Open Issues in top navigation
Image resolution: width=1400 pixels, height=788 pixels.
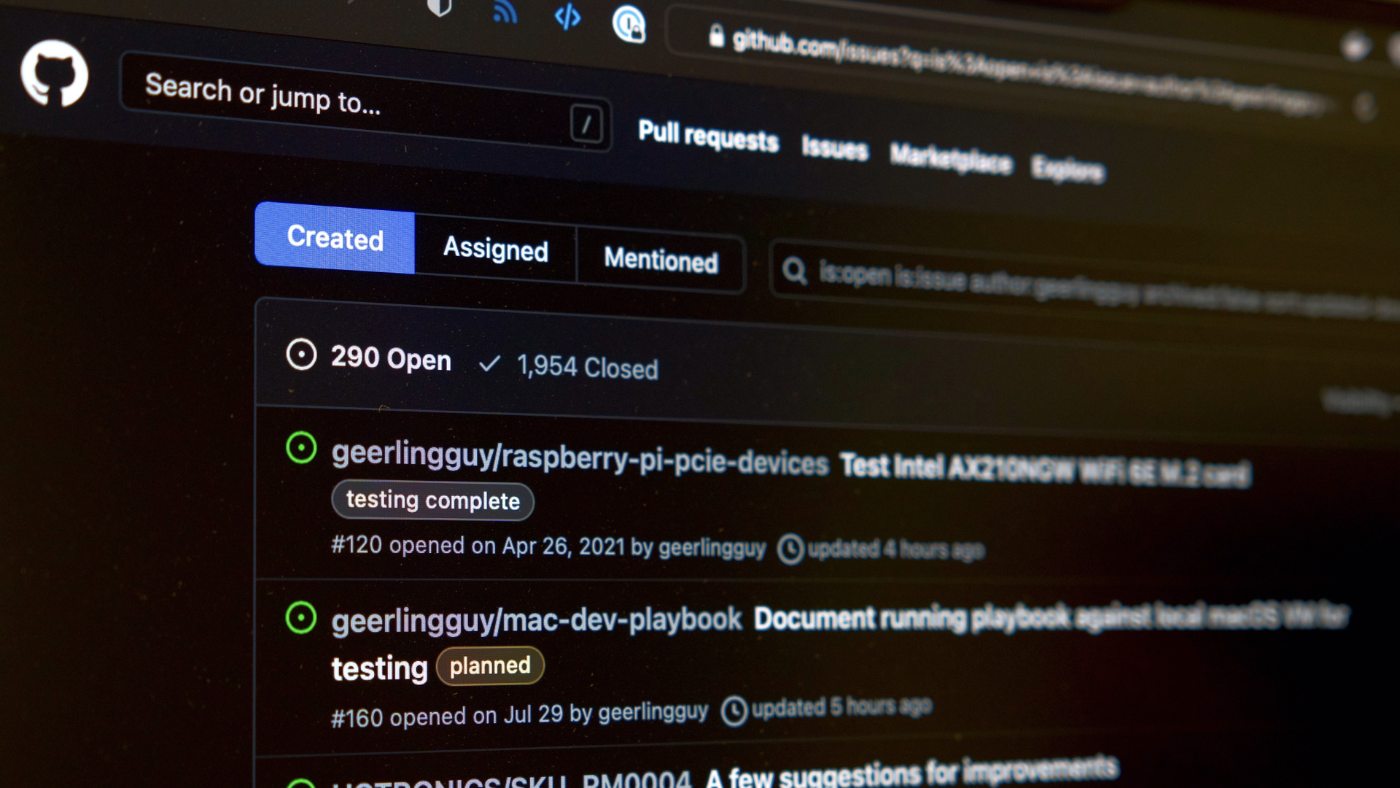[x=834, y=149]
